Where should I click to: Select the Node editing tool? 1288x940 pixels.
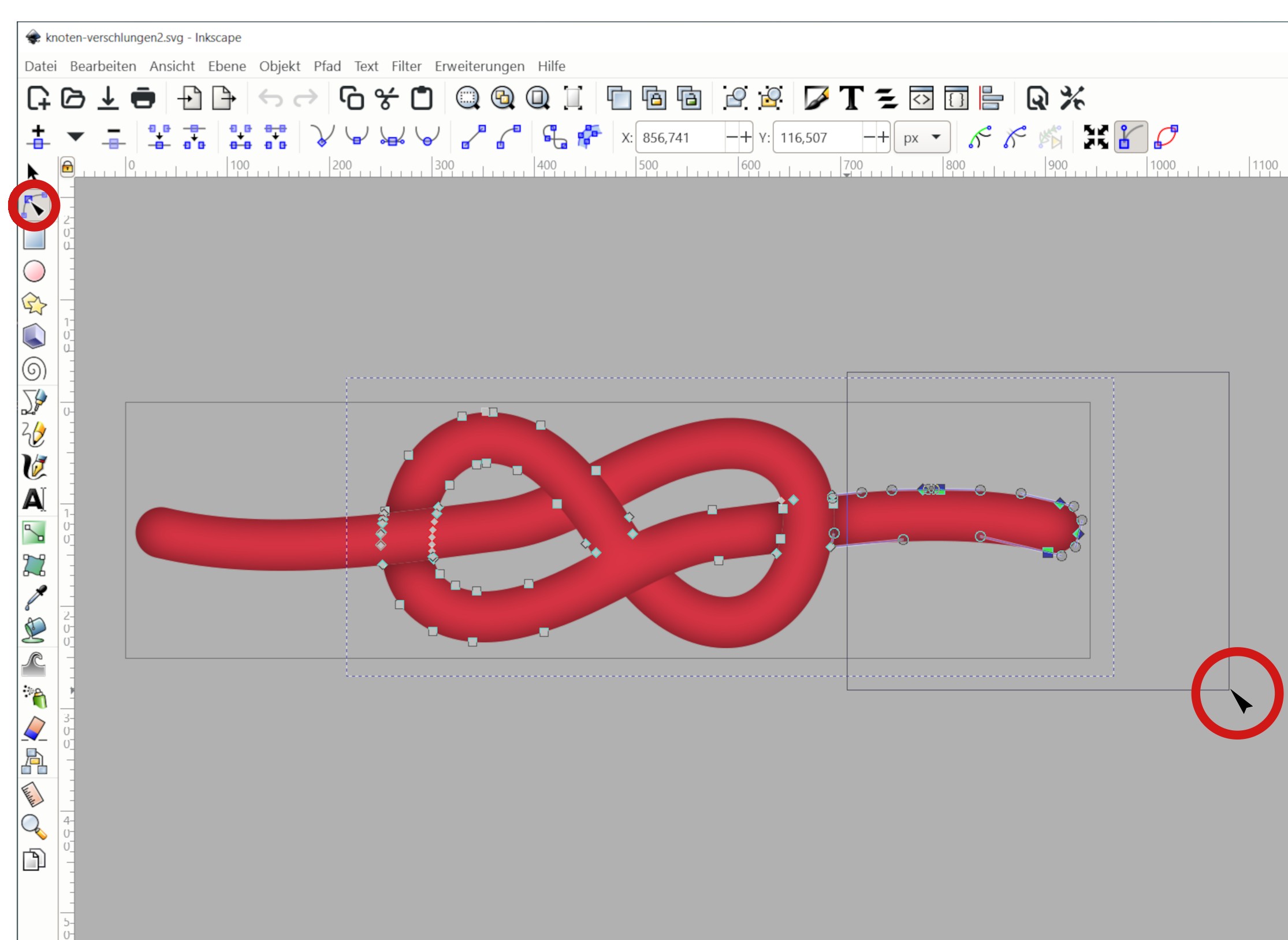coord(34,206)
